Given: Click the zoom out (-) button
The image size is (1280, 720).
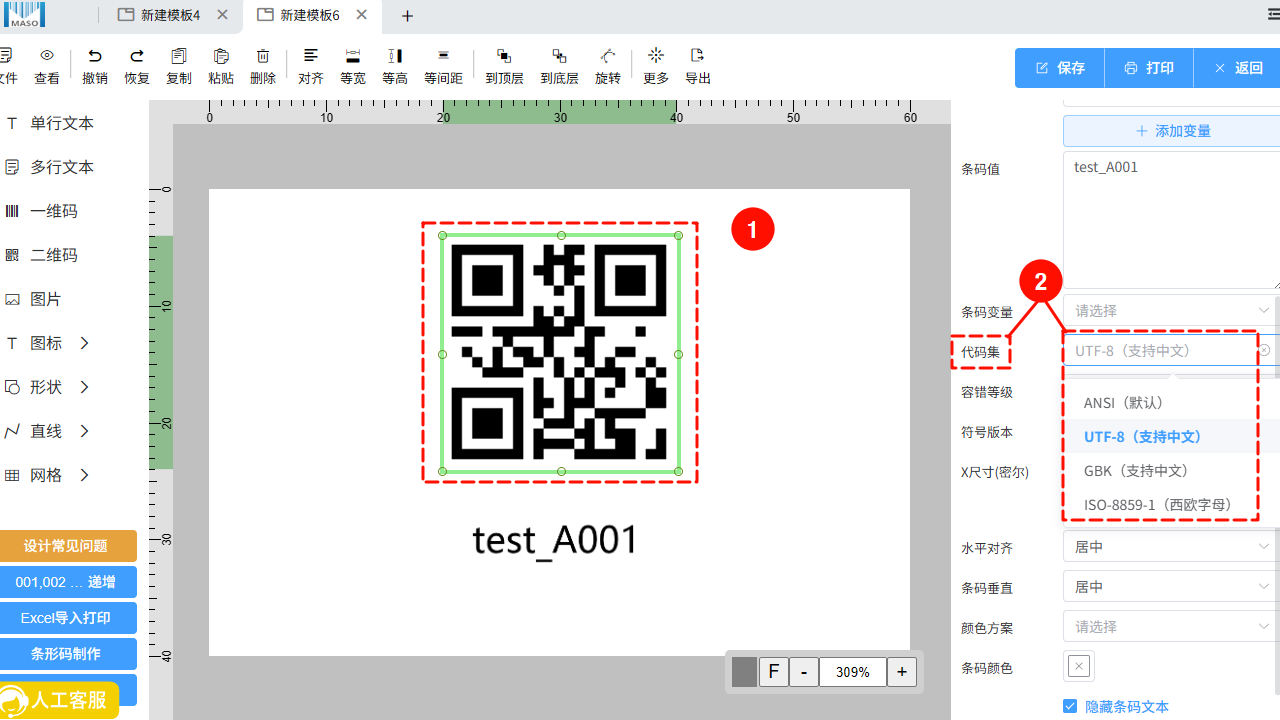Looking at the screenshot, I should pos(804,672).
